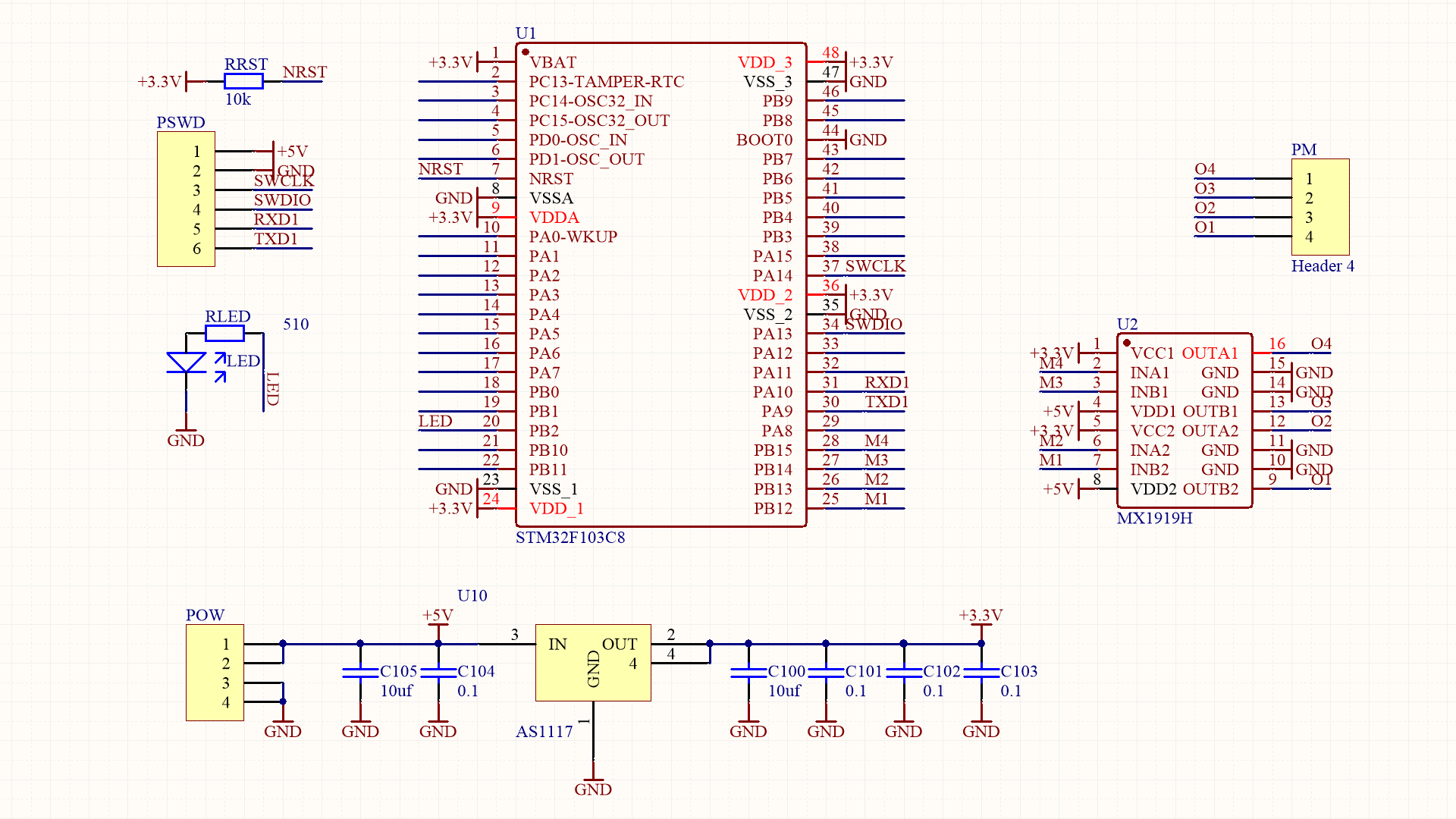Click the C103 0.1 capacitor symbol
The image size is (1456, 819).
click(x=981, y=672)
